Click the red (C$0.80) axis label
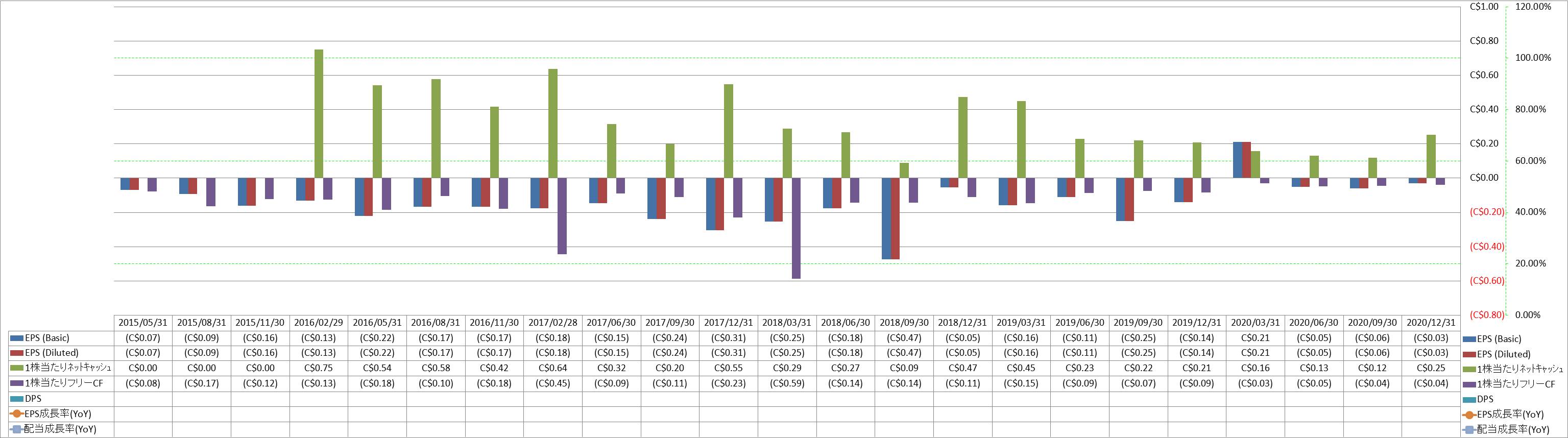Image resolution: width=1568 pixels, height=438 pixels. point(1487,314)
